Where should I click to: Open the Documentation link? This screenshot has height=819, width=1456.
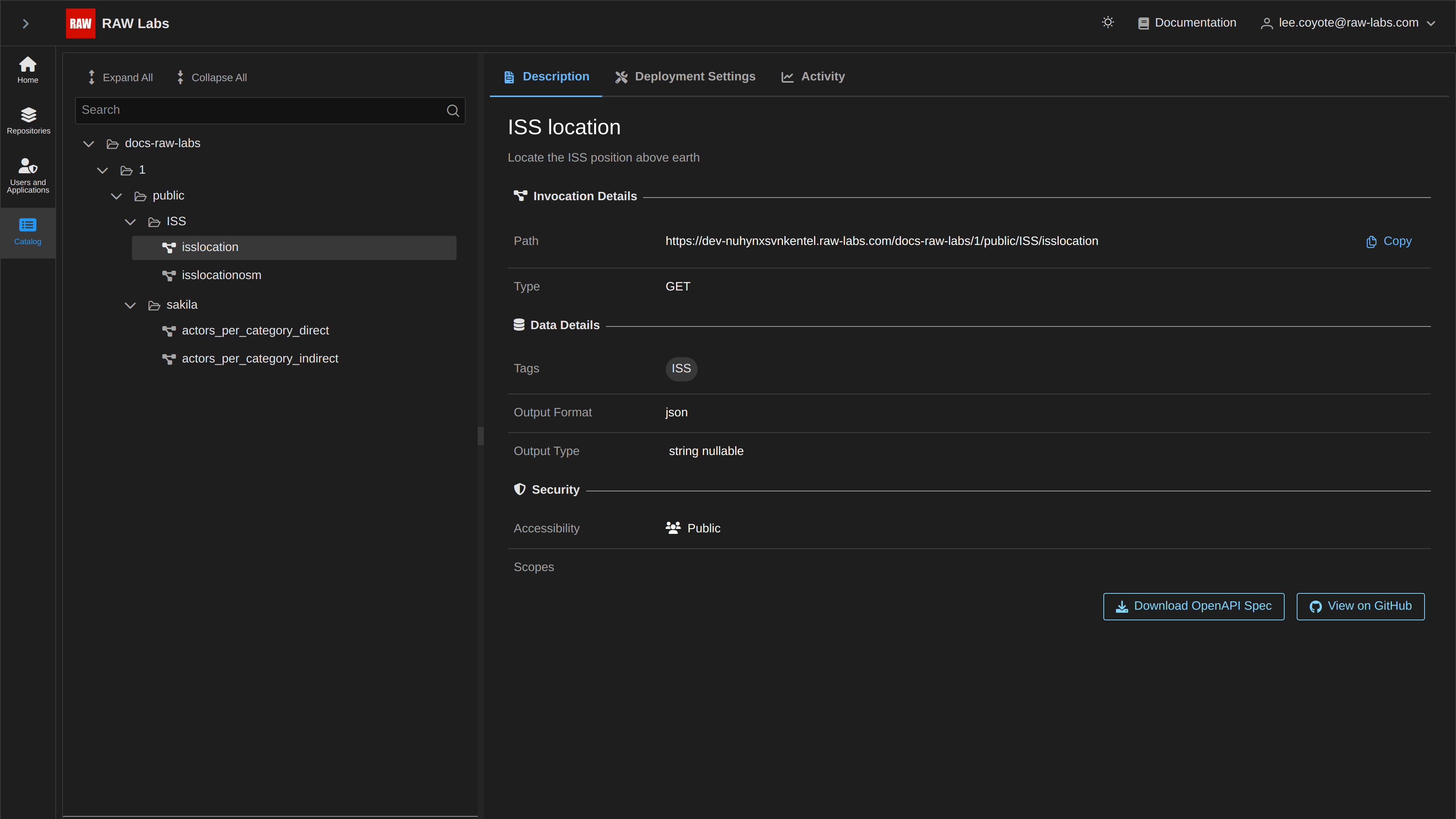(1187, 23)
